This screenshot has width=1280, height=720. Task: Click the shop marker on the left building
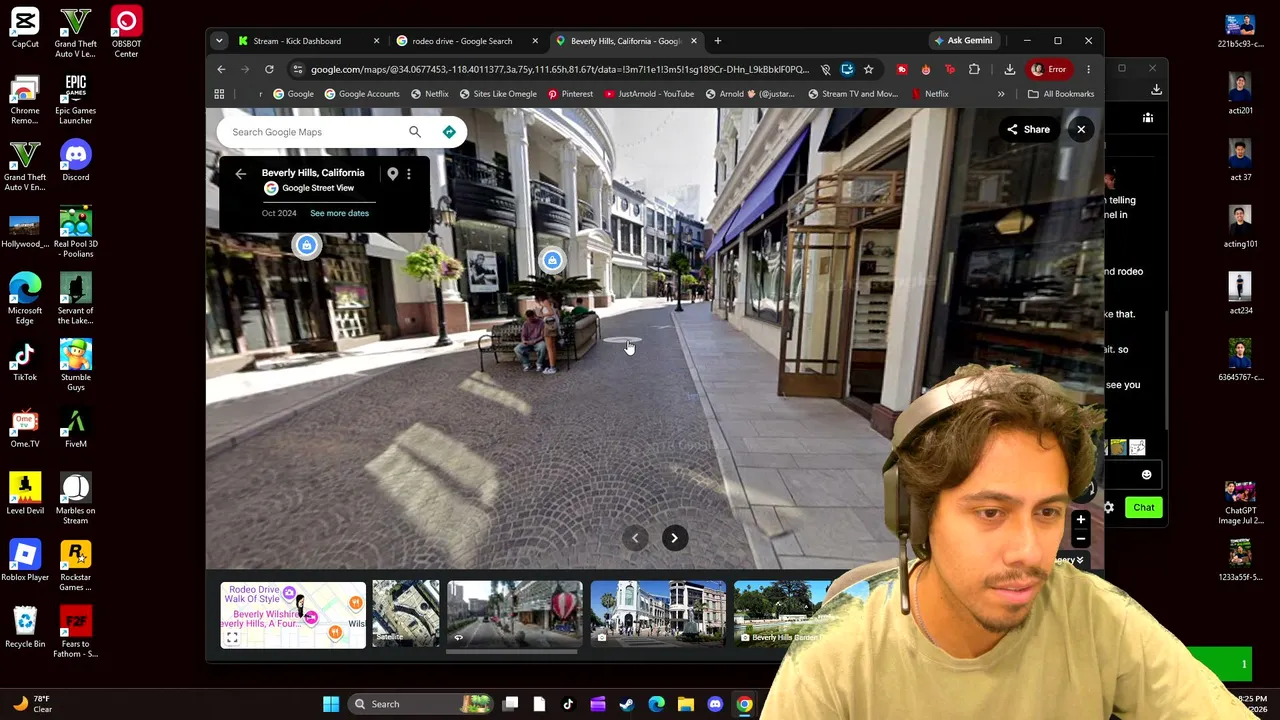307,245
